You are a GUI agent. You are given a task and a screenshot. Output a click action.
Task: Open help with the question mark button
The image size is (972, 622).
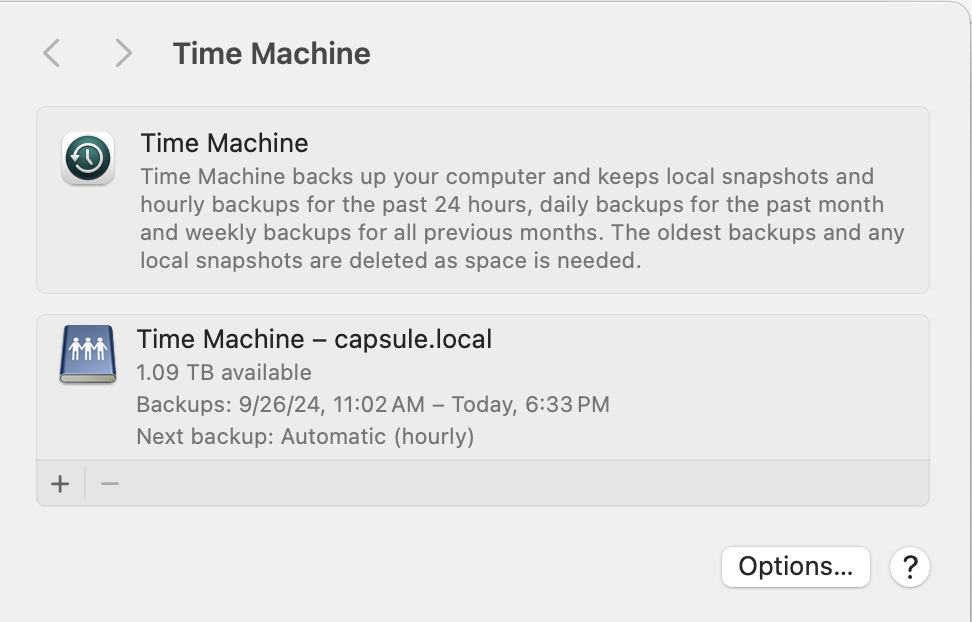coord(910,567)
